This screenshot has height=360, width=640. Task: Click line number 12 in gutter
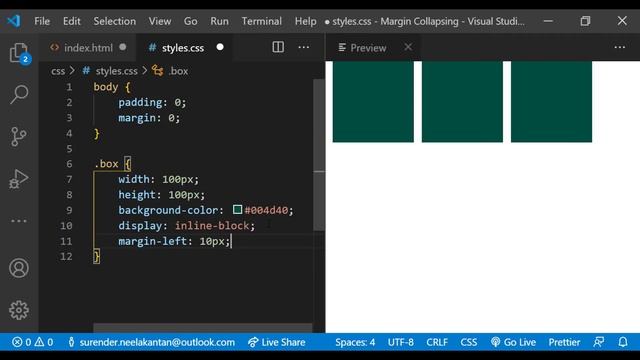66,256
